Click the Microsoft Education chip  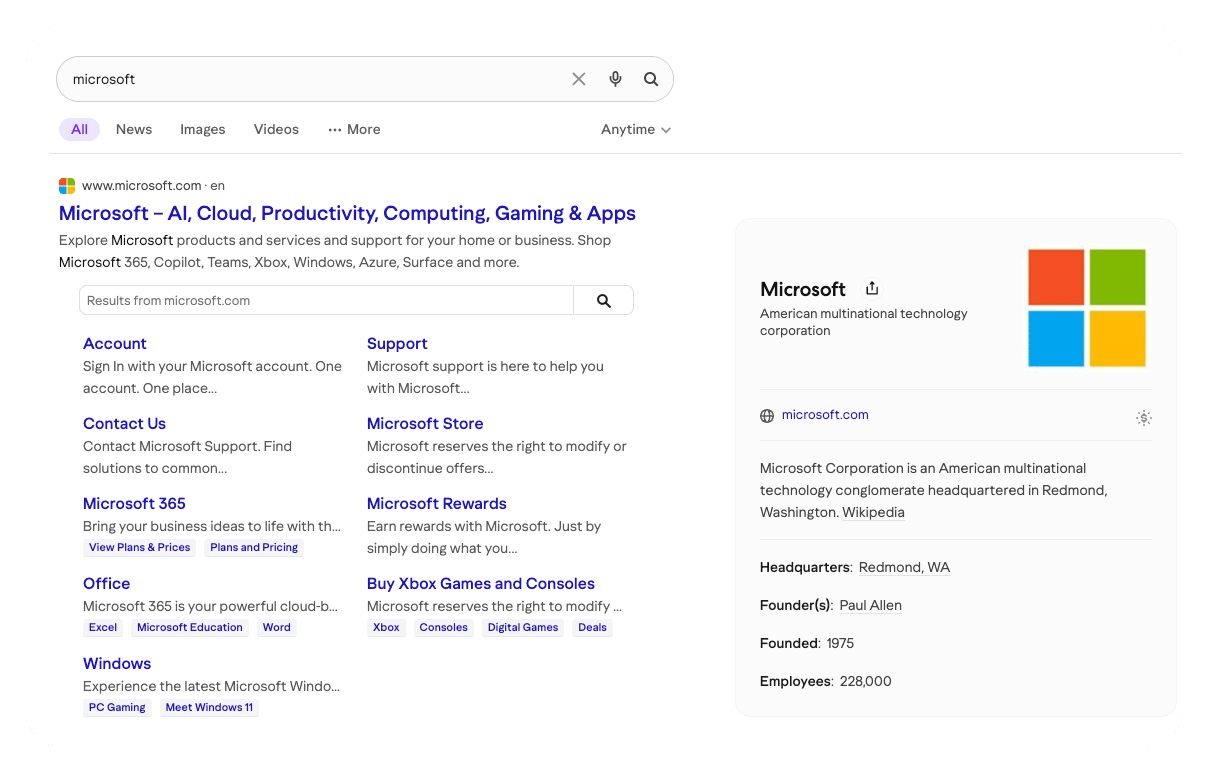[190, 627]
